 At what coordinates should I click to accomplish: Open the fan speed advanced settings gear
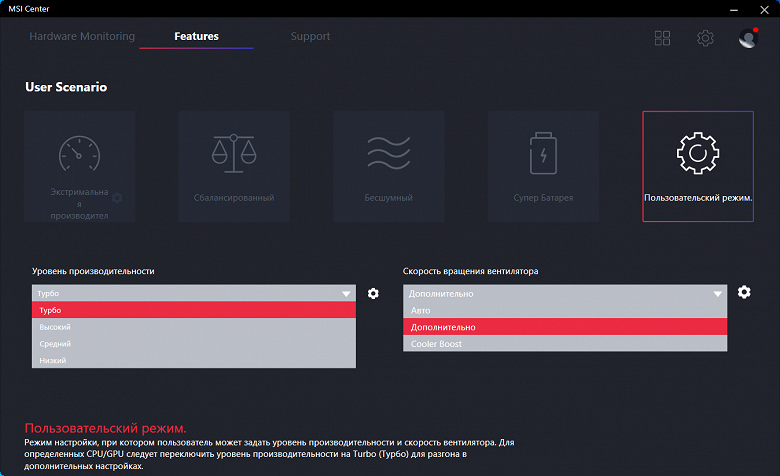(744, 292)
